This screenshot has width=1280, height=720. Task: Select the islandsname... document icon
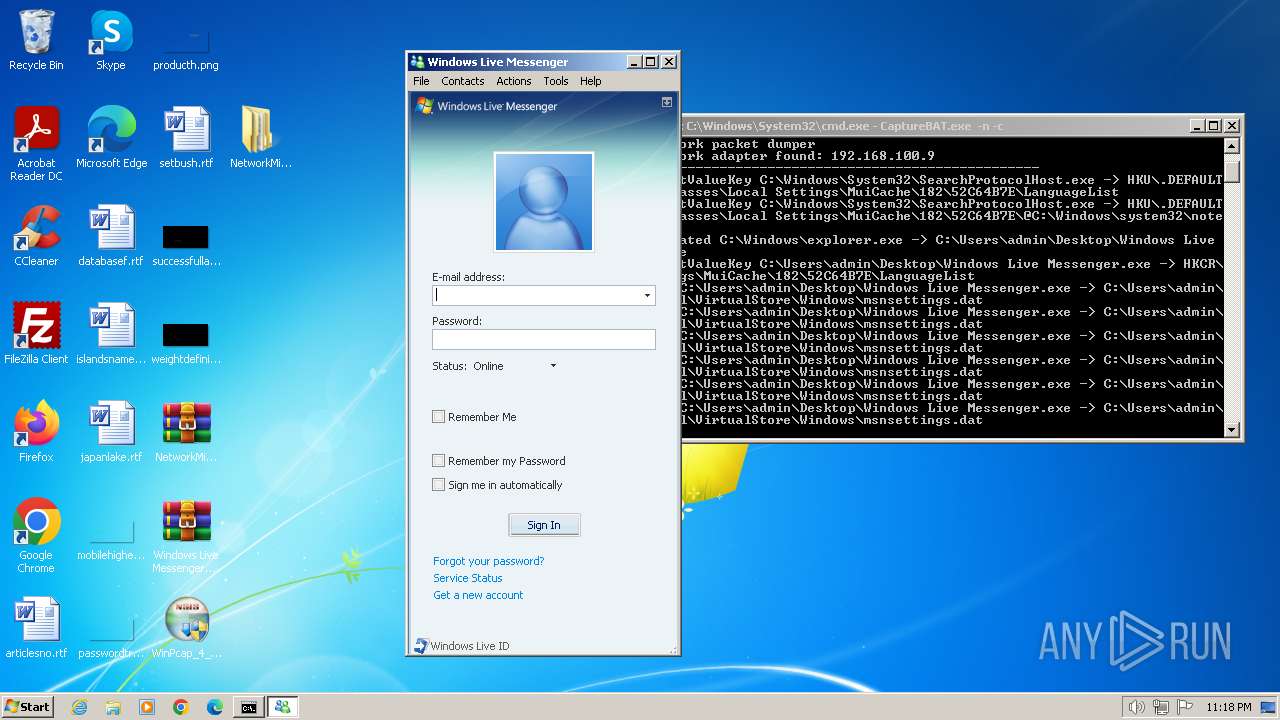click(111, 333)
